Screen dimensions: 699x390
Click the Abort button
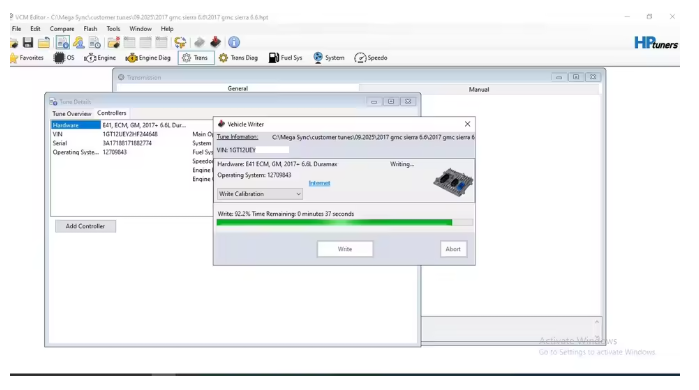point(453,249)
